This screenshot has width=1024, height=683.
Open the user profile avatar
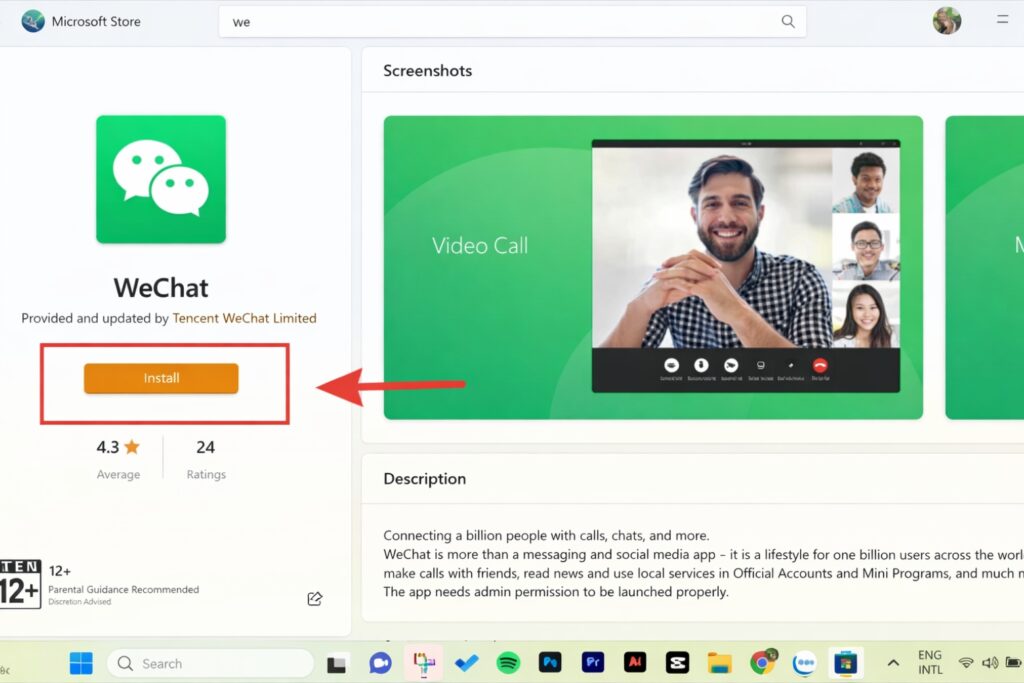click(x=946, y=21)
